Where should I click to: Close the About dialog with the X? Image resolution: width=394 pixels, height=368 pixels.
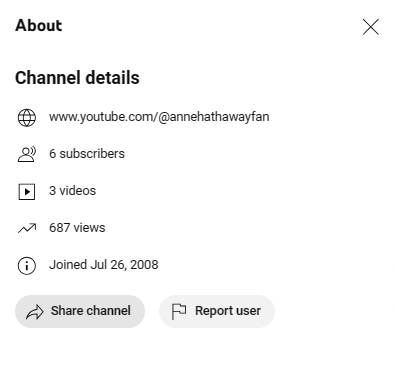tap(371, 27)
